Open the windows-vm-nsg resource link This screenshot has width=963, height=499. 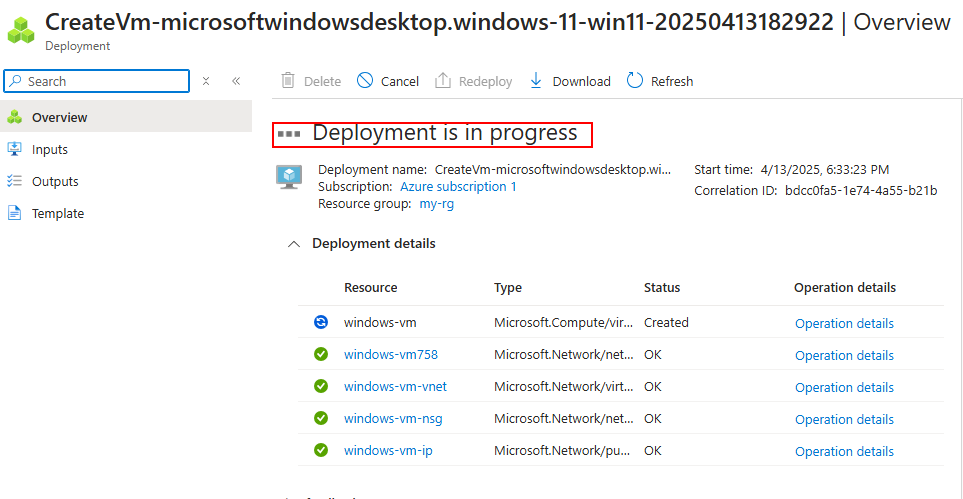393,418
